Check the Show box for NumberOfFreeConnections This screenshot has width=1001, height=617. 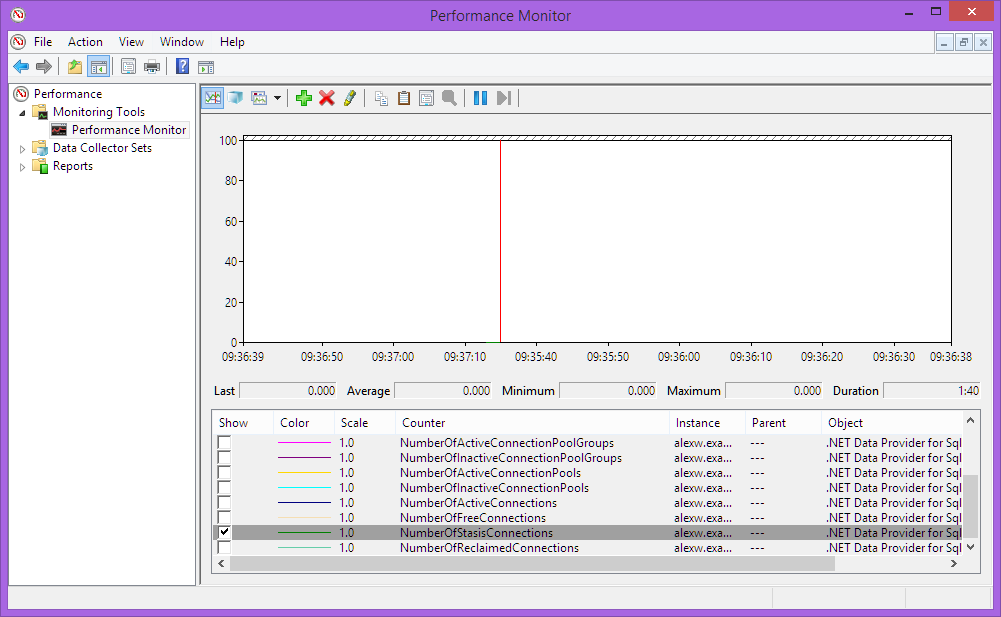tap(224, 517)
